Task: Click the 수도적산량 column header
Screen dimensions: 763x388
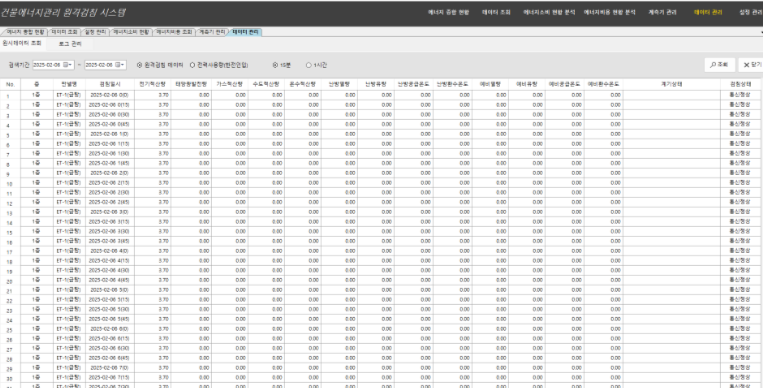Action: [x=266, y=84]
